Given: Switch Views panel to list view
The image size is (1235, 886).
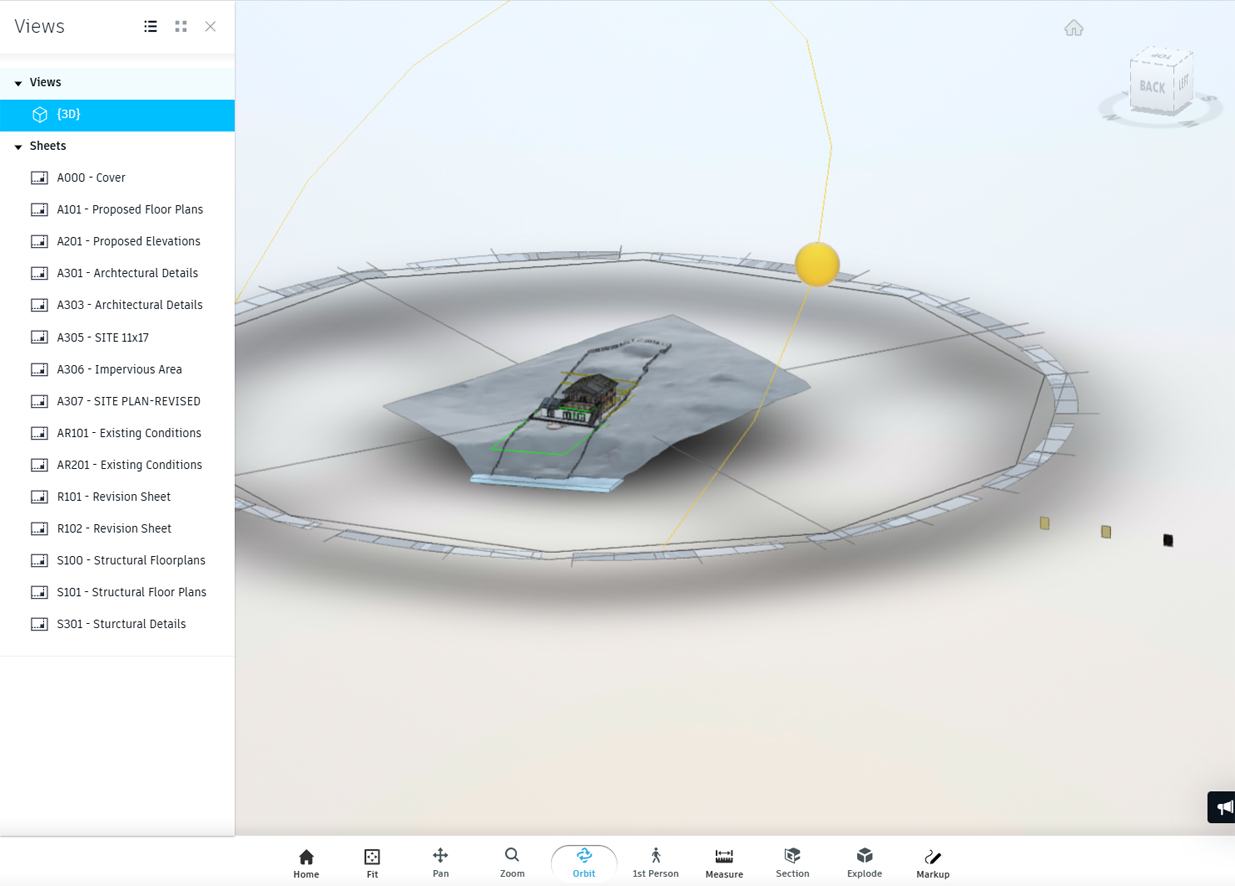Looking at the screenshot, I should tap(151, 27).
